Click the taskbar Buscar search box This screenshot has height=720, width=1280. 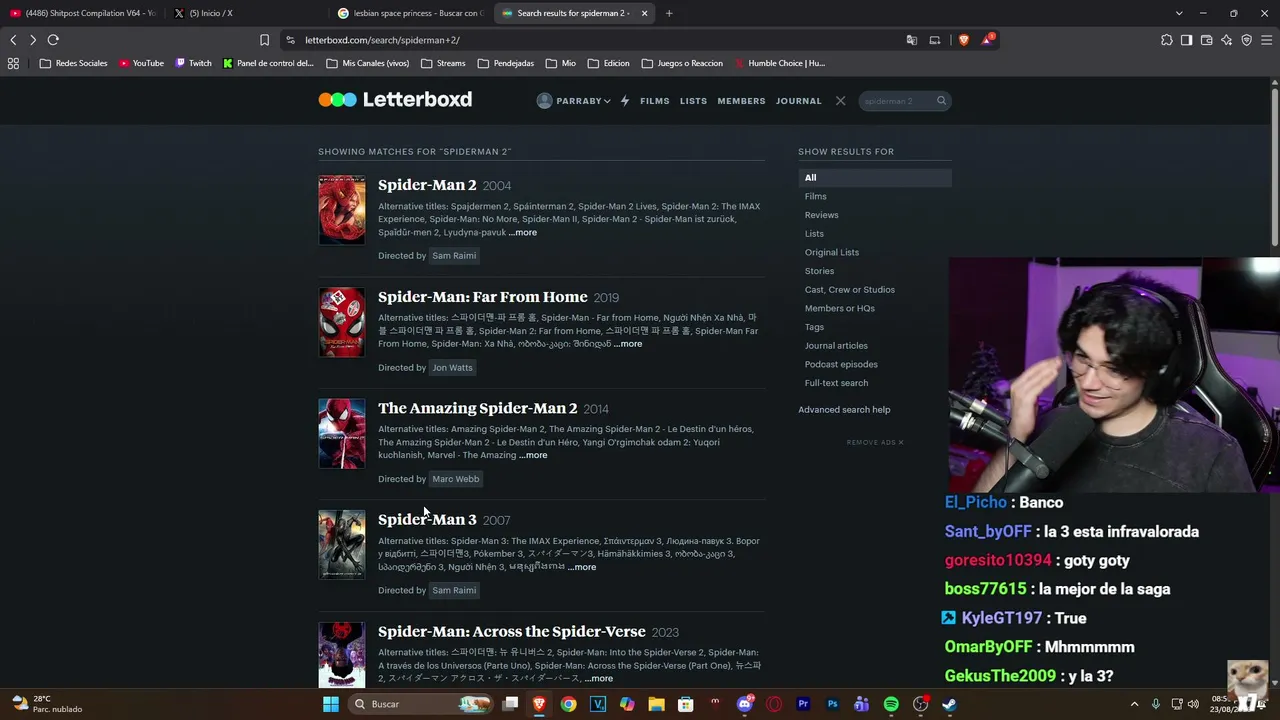pyautogui.click(x=422, y=704)
